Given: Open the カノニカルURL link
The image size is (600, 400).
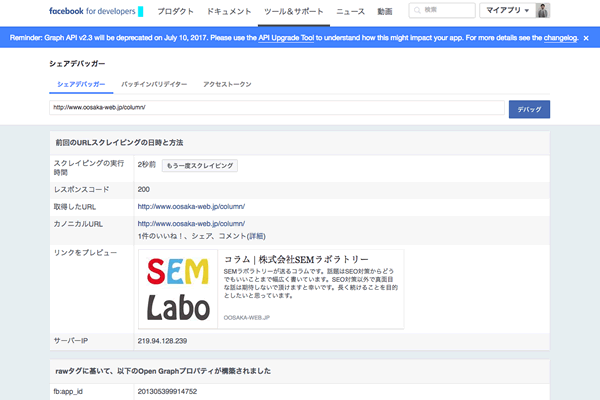Looking at the screenshot, I should [191, 224].
